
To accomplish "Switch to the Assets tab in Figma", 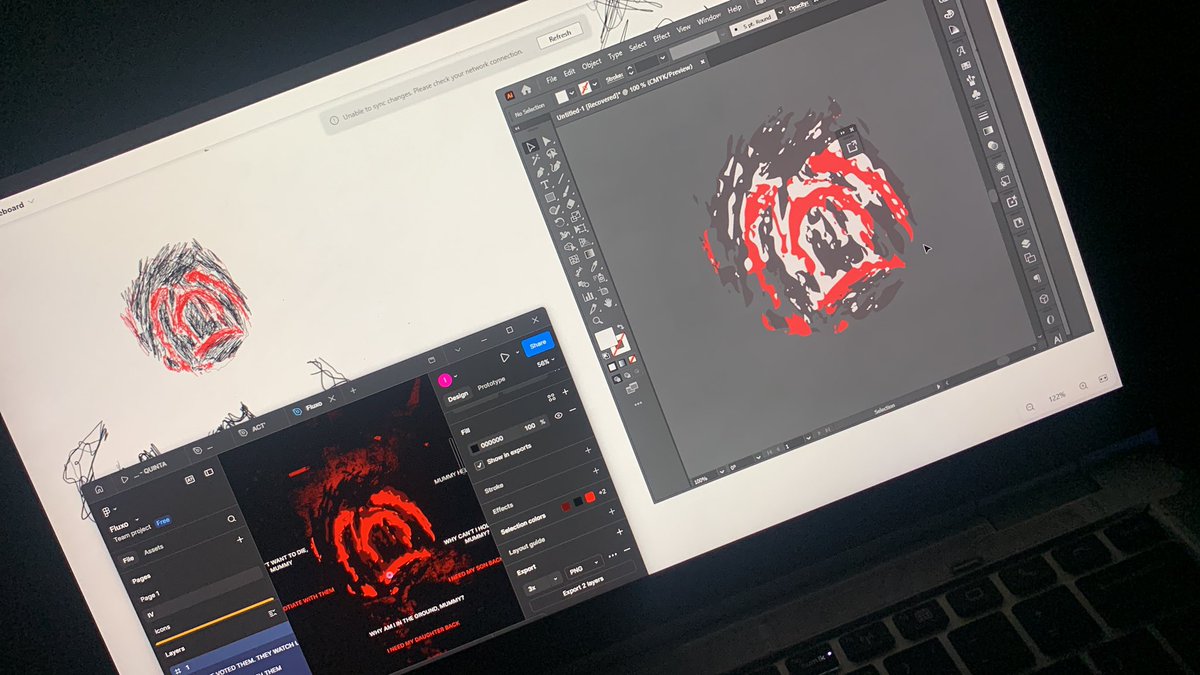I will [x=153, y=551].
